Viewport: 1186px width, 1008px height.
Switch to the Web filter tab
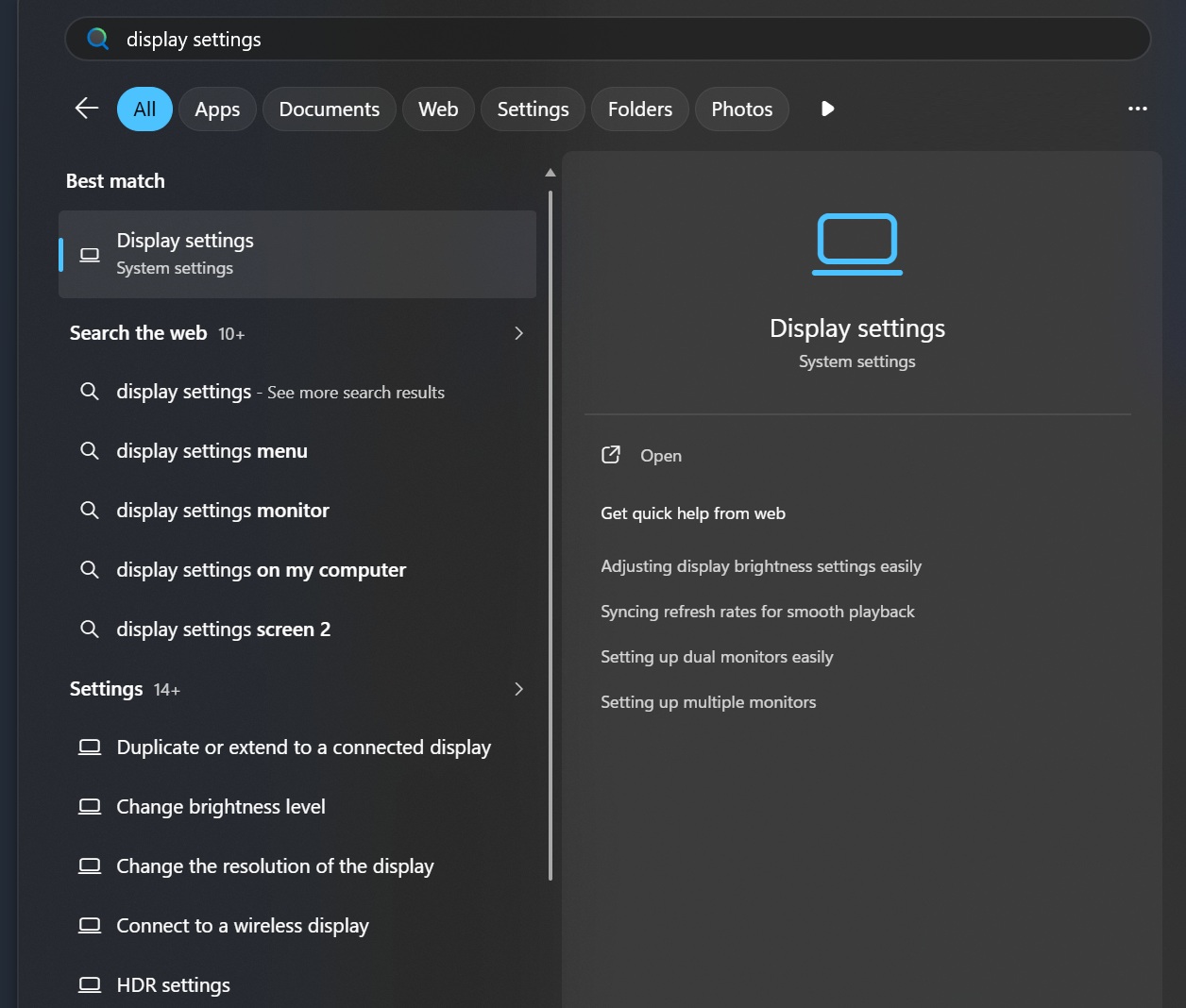pyautogui.click(x=438, y=109)
